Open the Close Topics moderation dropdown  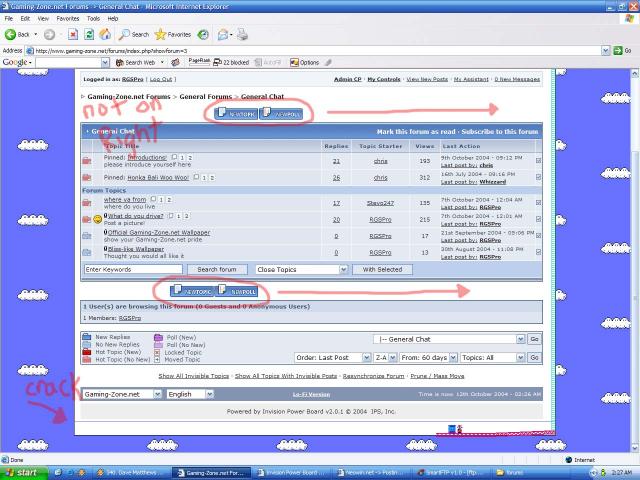point(302,269)
